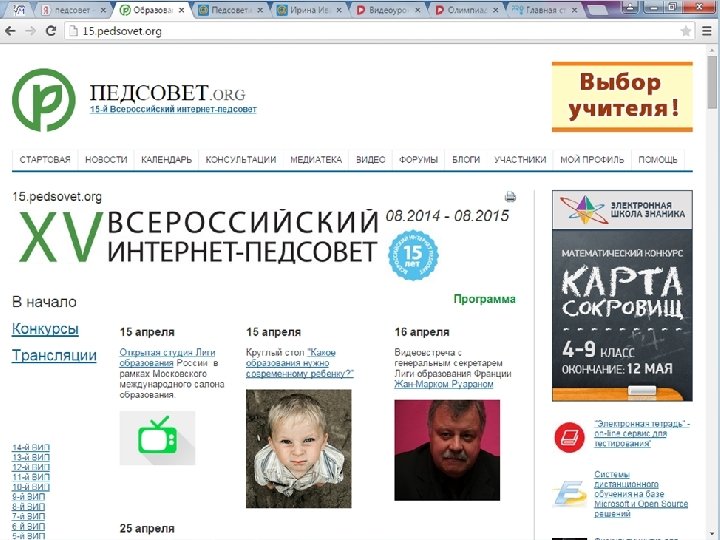
Task: Close the Видеоуро tab
Action: [x=417, y=10]
